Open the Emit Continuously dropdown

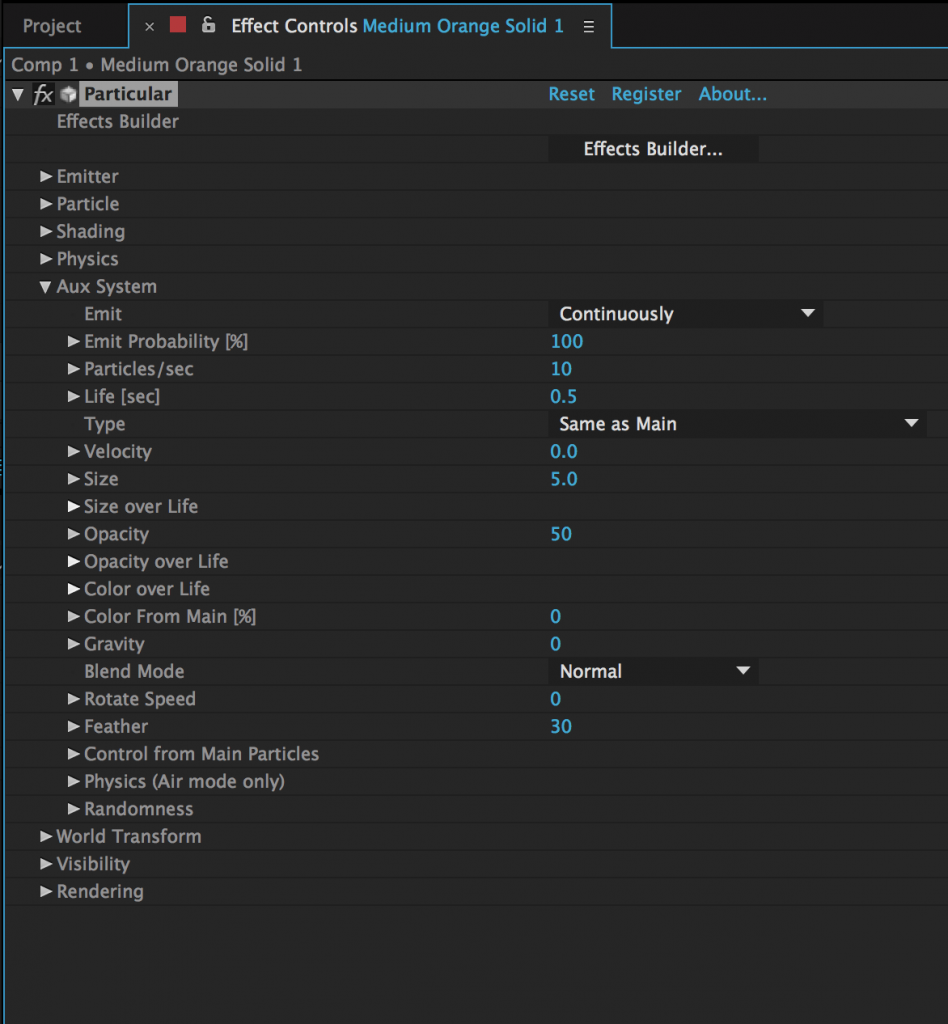pyautogui.click(x=686, y=314)
